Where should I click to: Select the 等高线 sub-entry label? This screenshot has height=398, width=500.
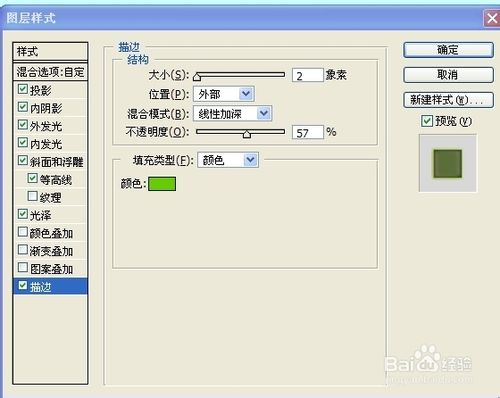(56, 180)
